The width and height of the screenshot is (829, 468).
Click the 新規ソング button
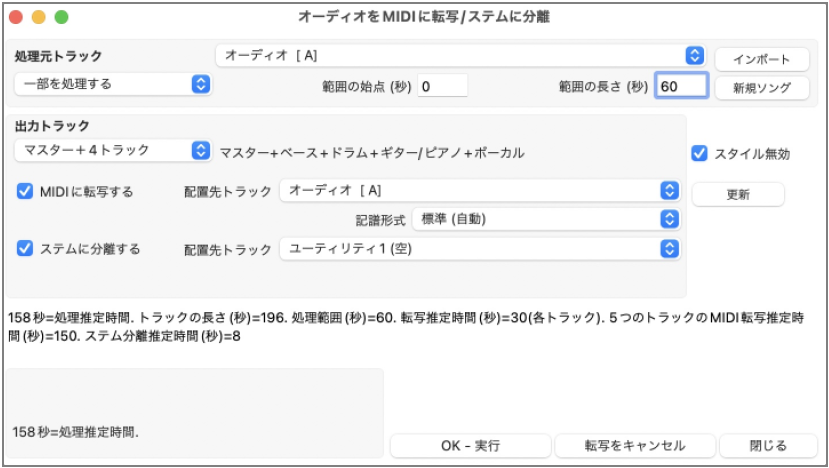(762, 88)
